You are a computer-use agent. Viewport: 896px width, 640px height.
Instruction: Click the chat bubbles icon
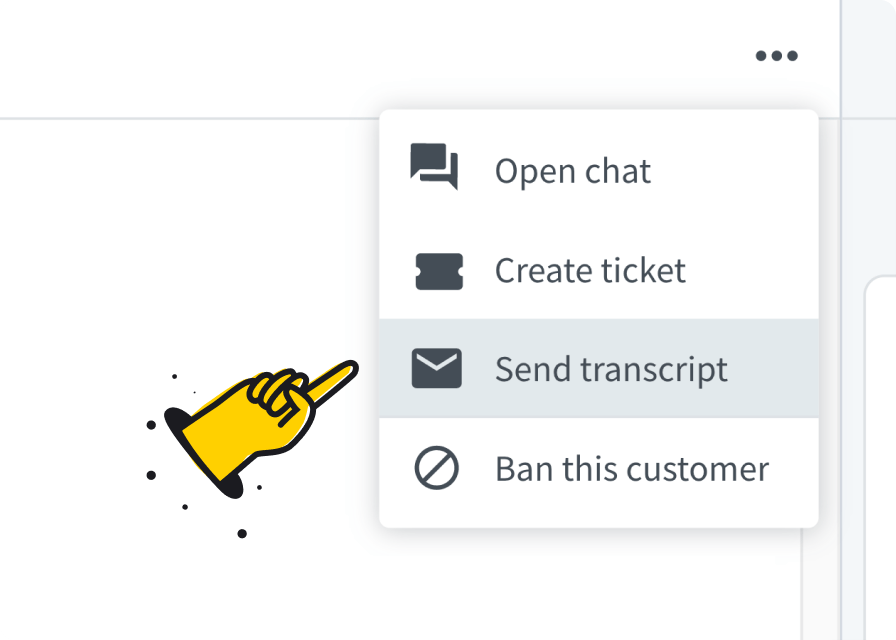[x=435, y=167]
